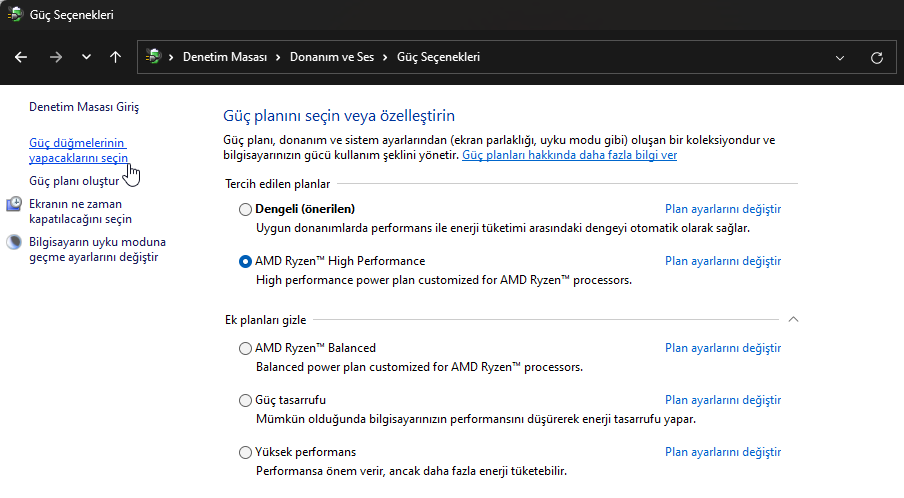
Task: Select AMD Ryzen Balanced plan
Action: click(x=245, y=348)
